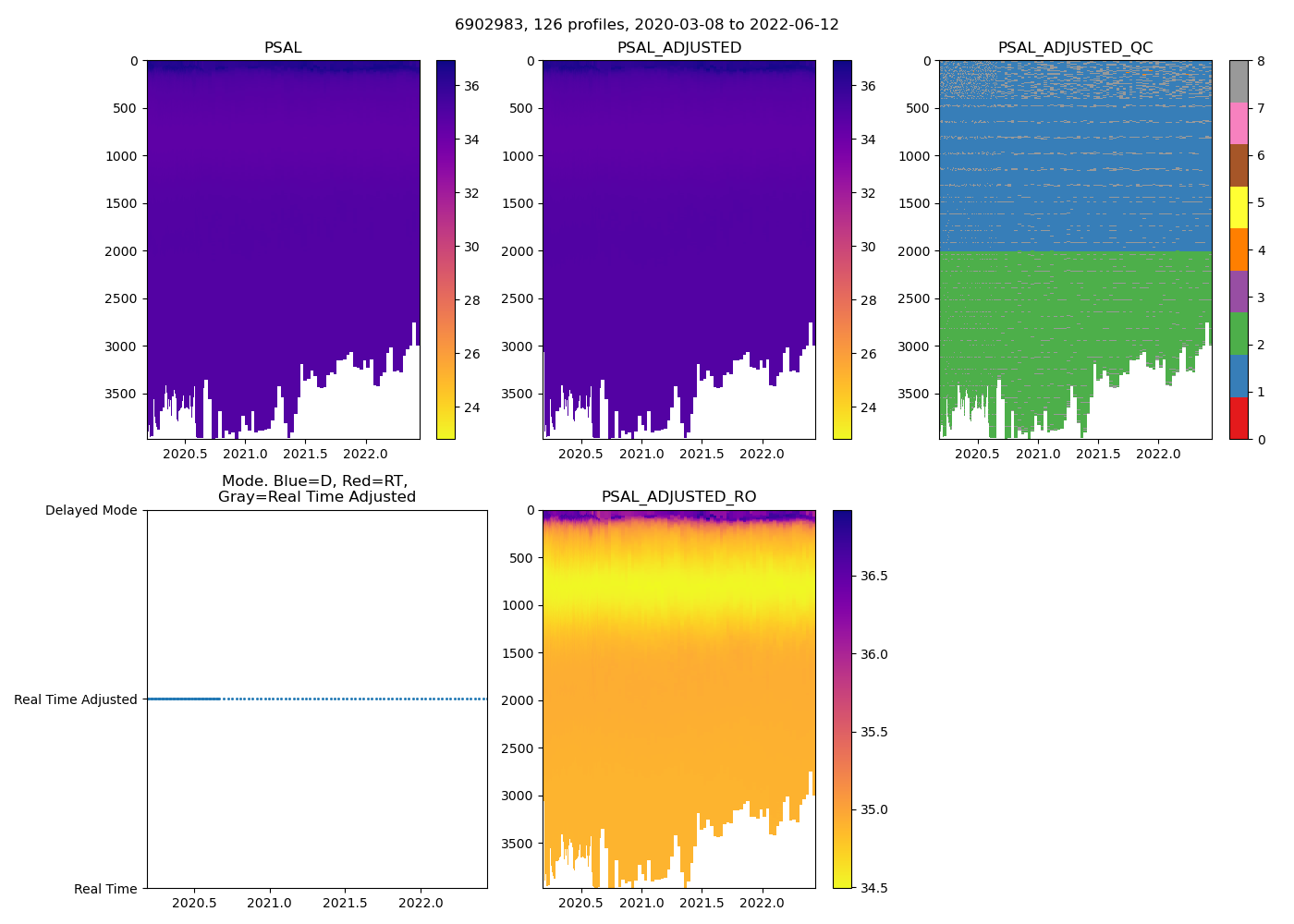Click the Delayed Mode axis label
This screenshot has height=924, width=1294.
91,511
